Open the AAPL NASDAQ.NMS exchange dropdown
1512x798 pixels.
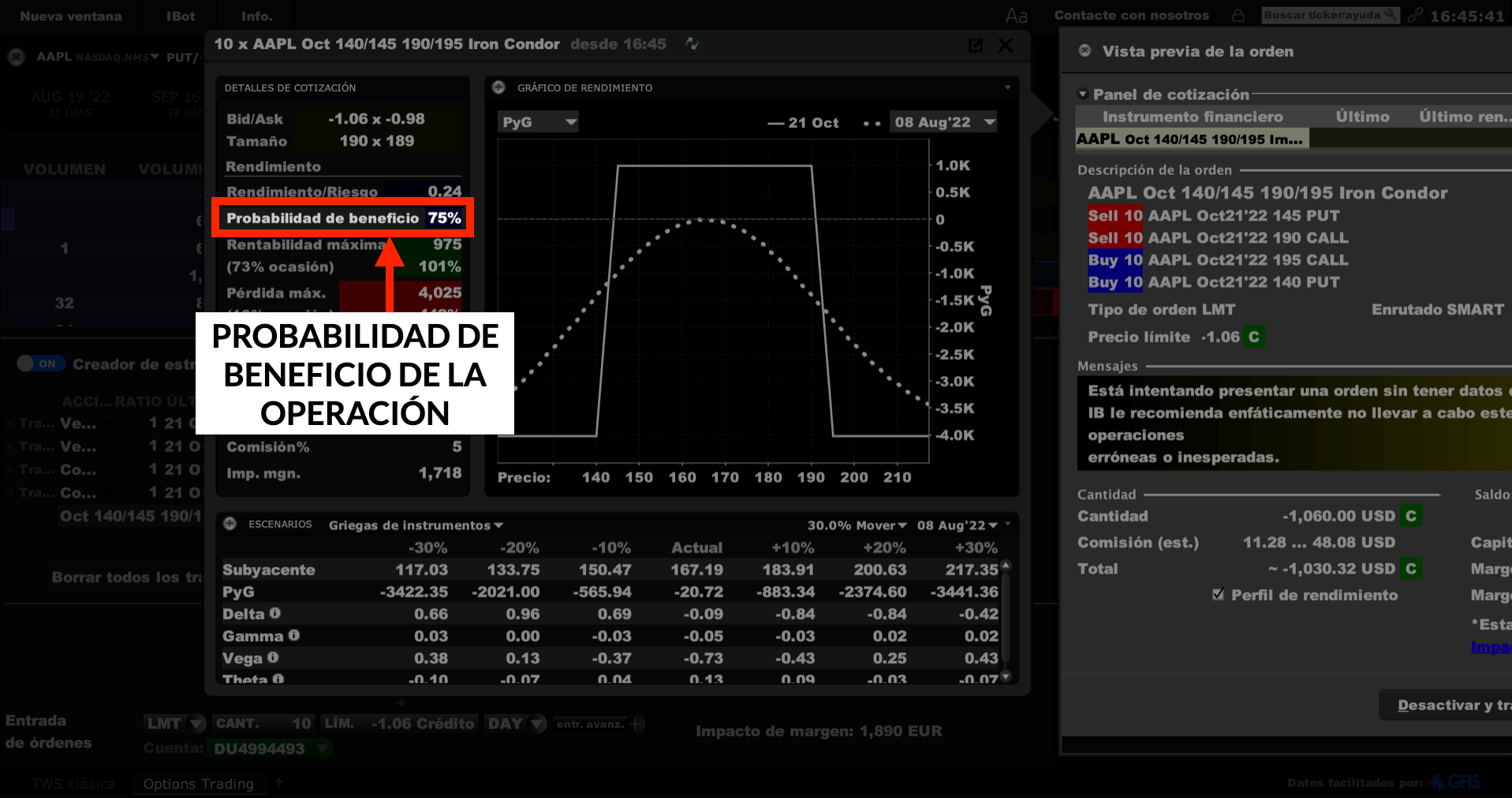[155, 57]
